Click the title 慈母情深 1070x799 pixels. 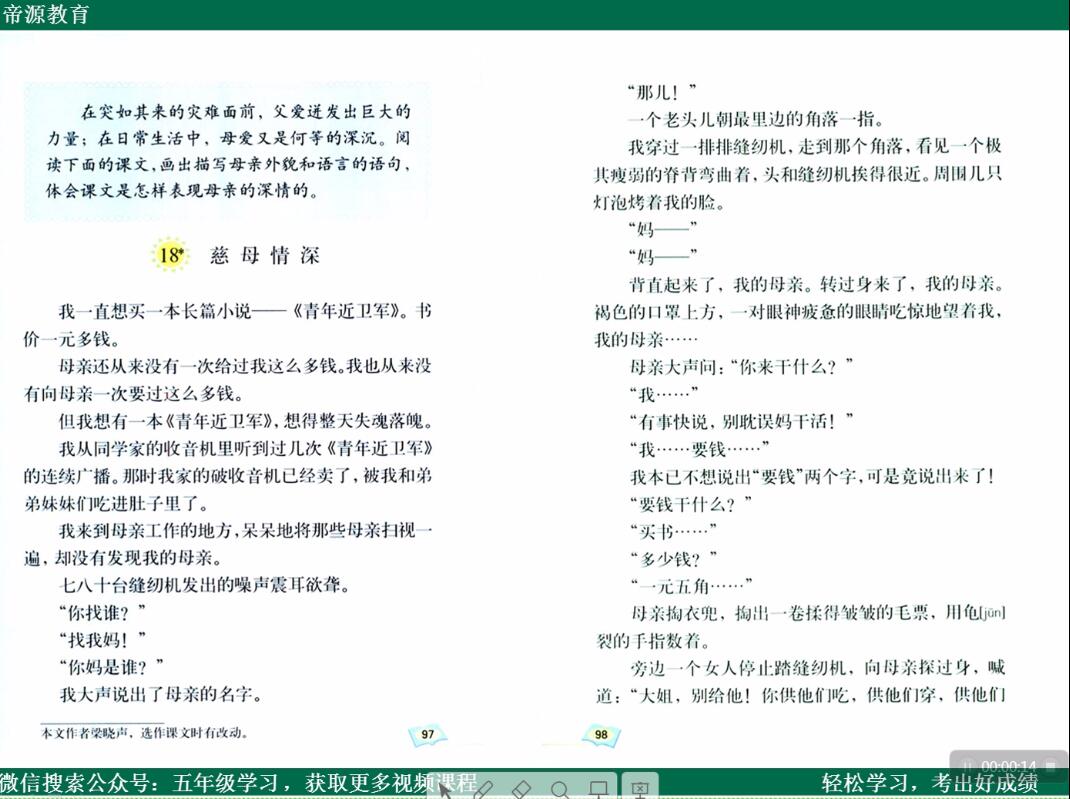point(265,256)
